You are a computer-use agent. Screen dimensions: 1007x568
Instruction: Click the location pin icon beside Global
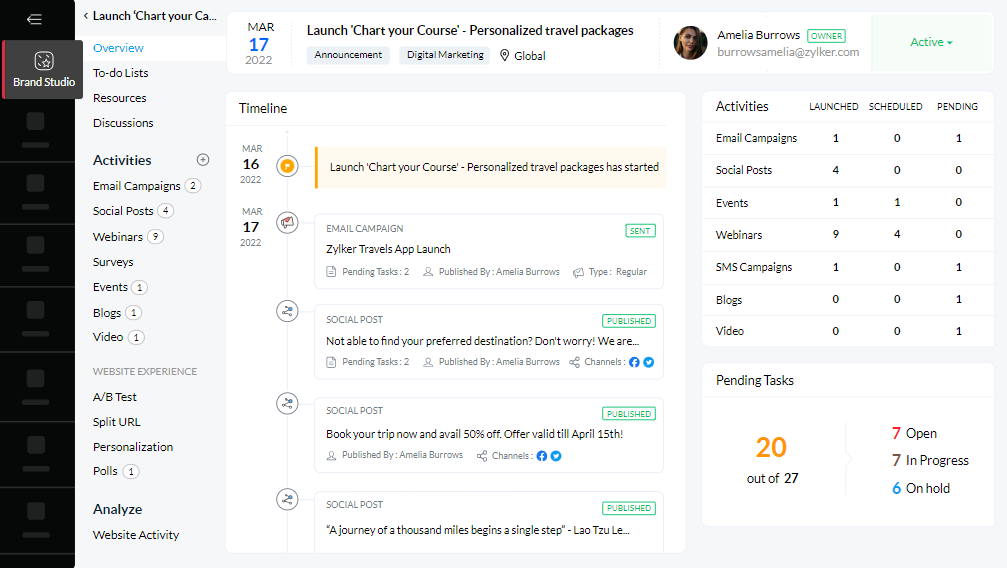click(x=505, y=56)
